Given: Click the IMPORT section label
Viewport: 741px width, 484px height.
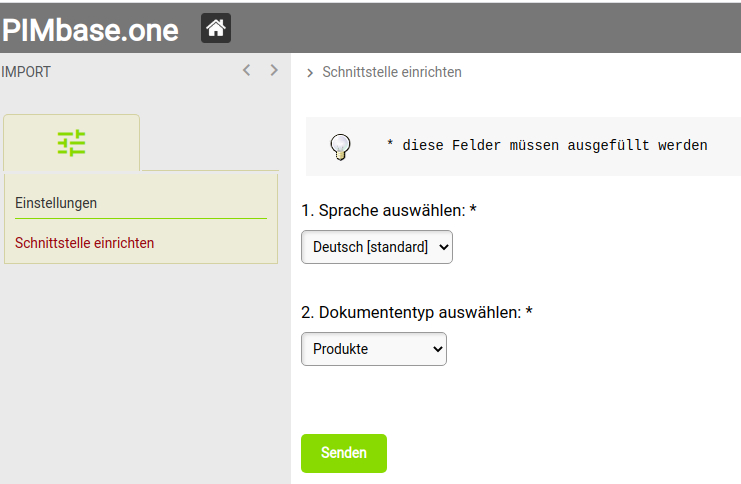Looking at the screenshot, I should click(x=26, y=72).
